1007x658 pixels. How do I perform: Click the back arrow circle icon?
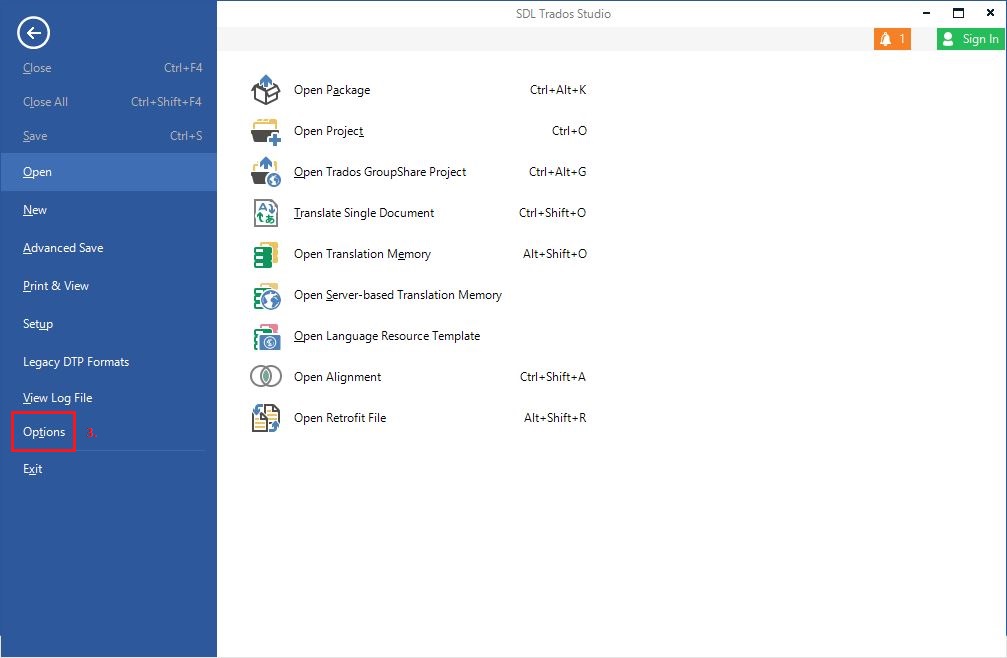(33, 33)
